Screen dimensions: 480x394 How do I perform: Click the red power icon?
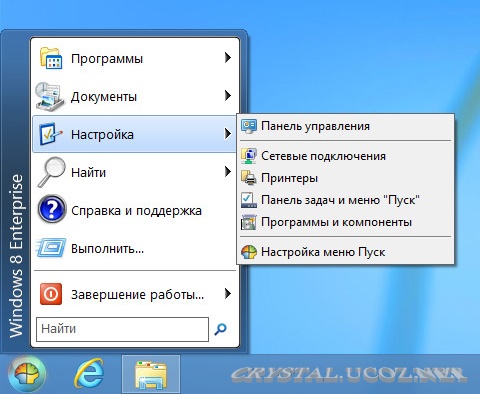pyautogui.click(x=51, y=294)
